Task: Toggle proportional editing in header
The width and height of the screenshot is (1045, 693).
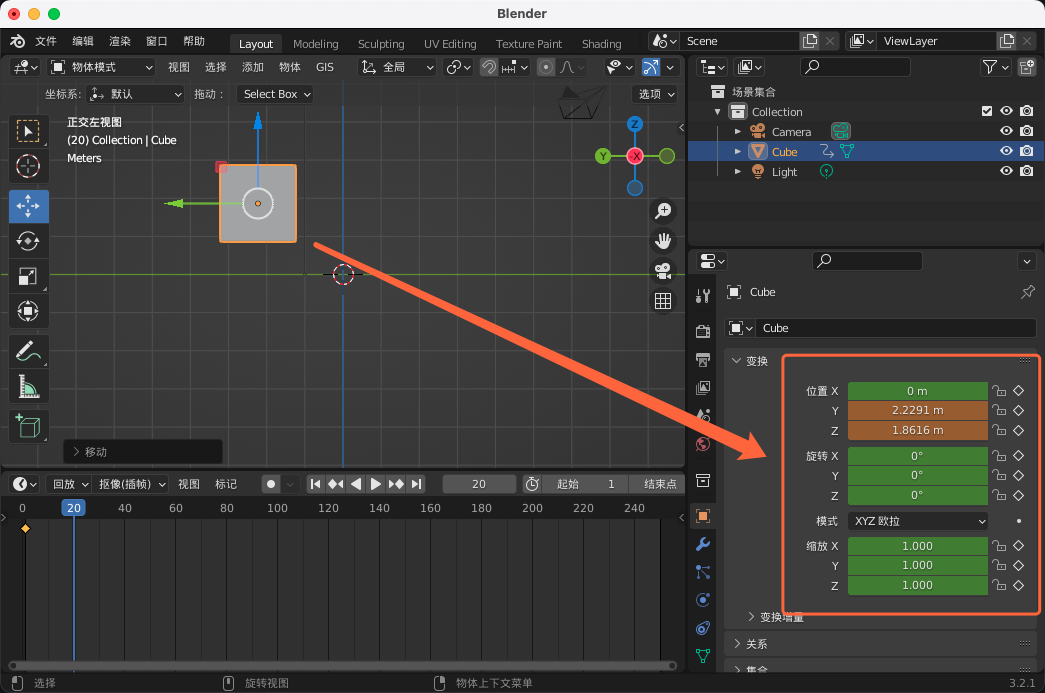Action: (x=546, y=67)
